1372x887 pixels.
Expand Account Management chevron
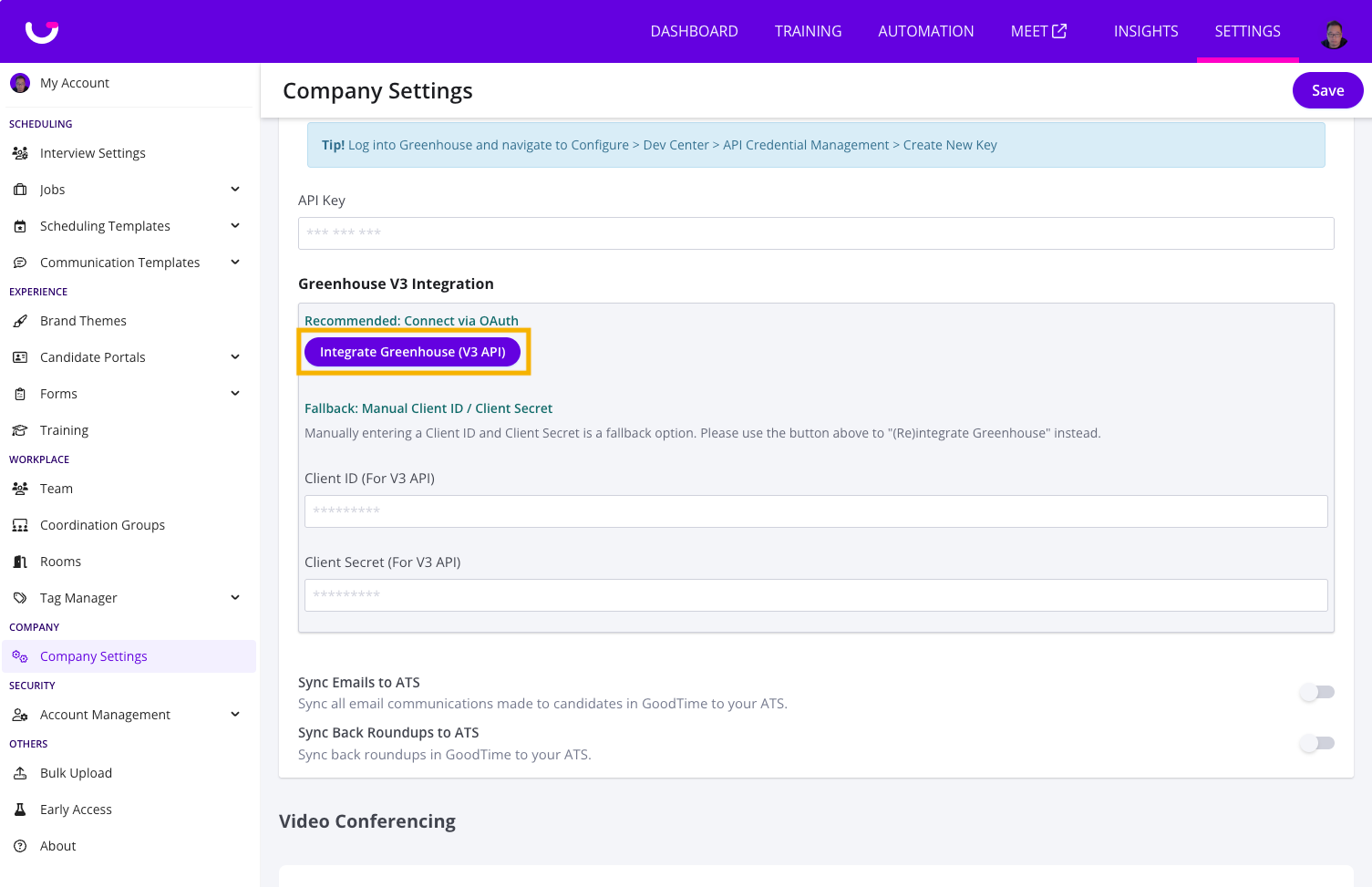click(235, 714)
